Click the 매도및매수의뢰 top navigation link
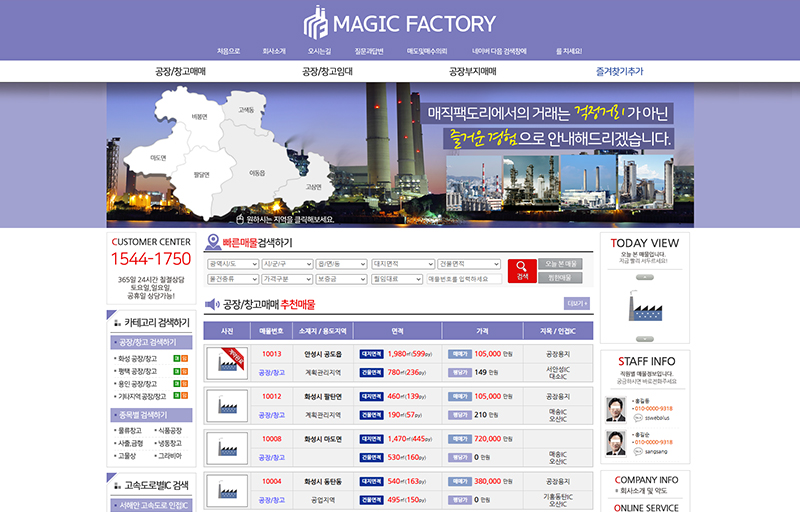This screenshot has height=512, width=800. tap(427, 51)
